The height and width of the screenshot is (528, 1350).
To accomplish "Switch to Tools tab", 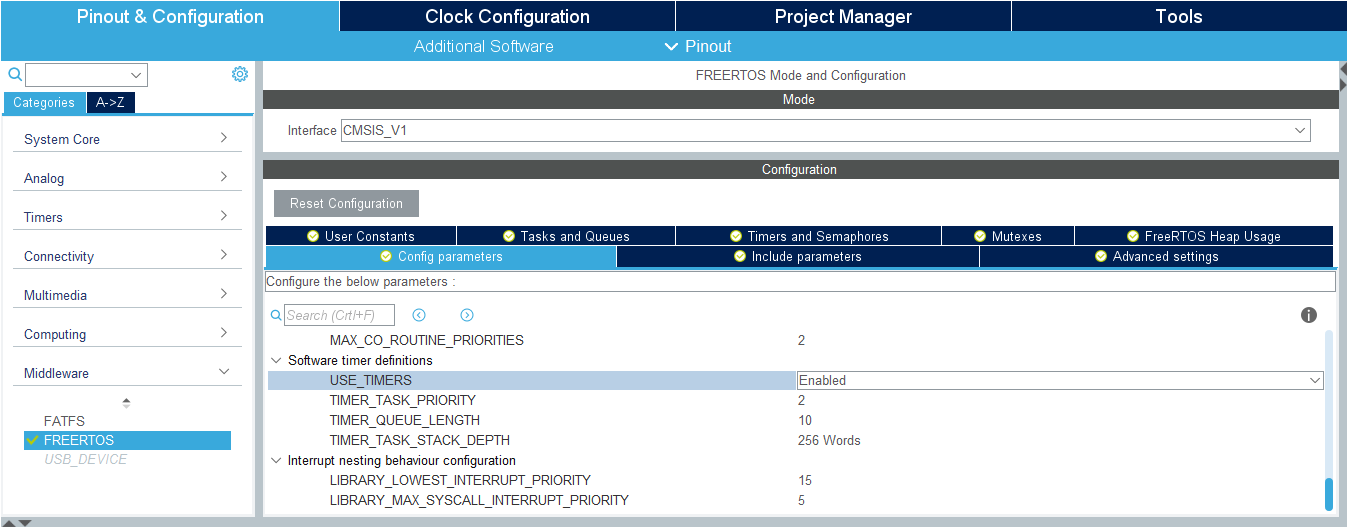I will click(1179, 16).
